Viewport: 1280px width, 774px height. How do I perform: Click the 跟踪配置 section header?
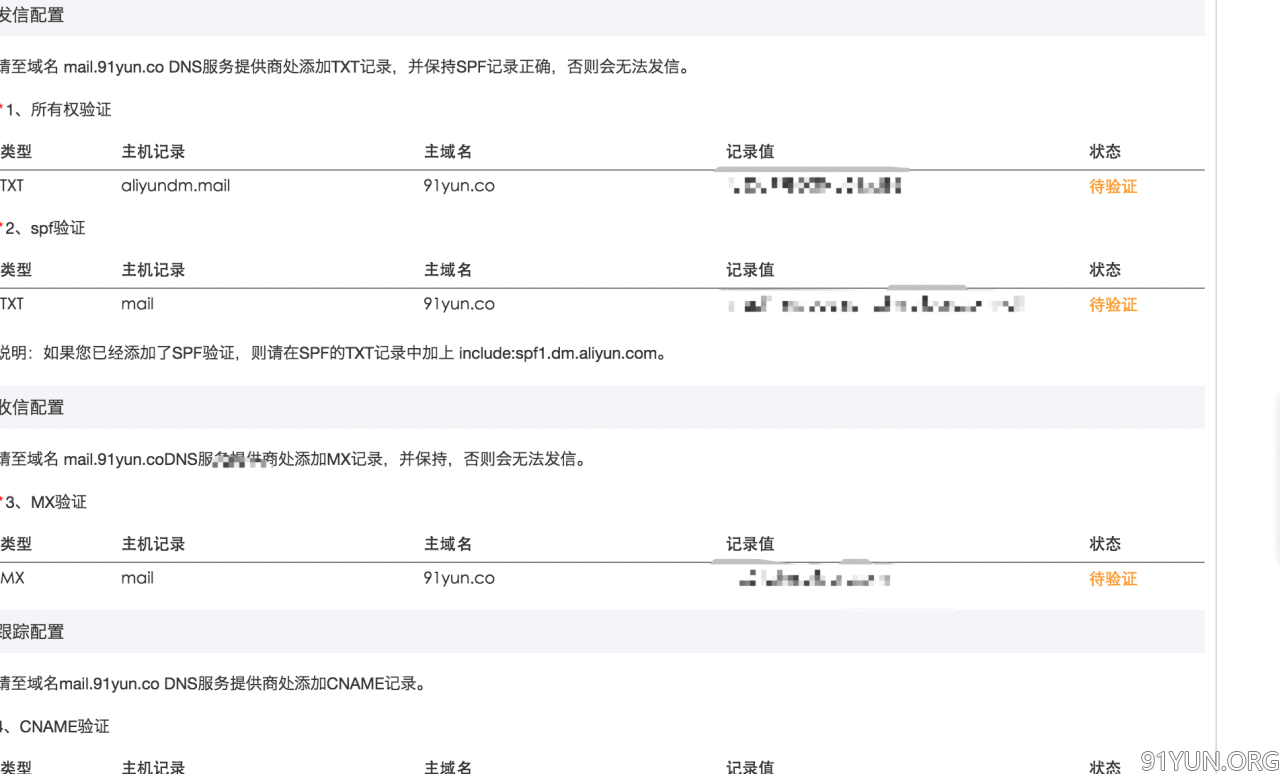(32, 632)
